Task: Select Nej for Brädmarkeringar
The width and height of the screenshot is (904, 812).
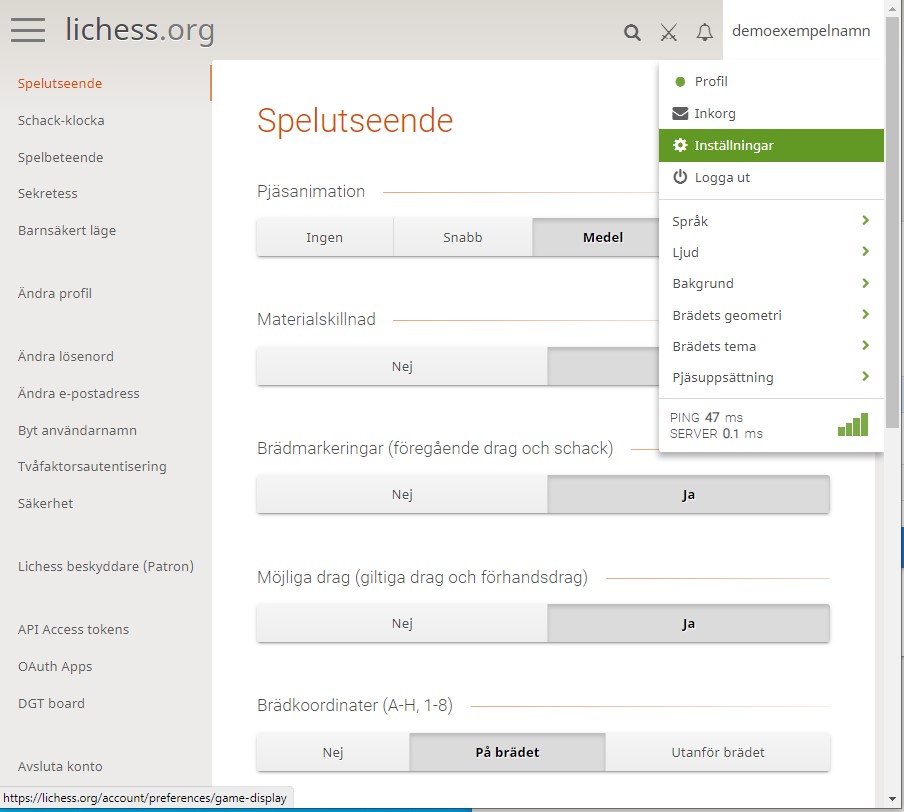Action: coord(402,494)
